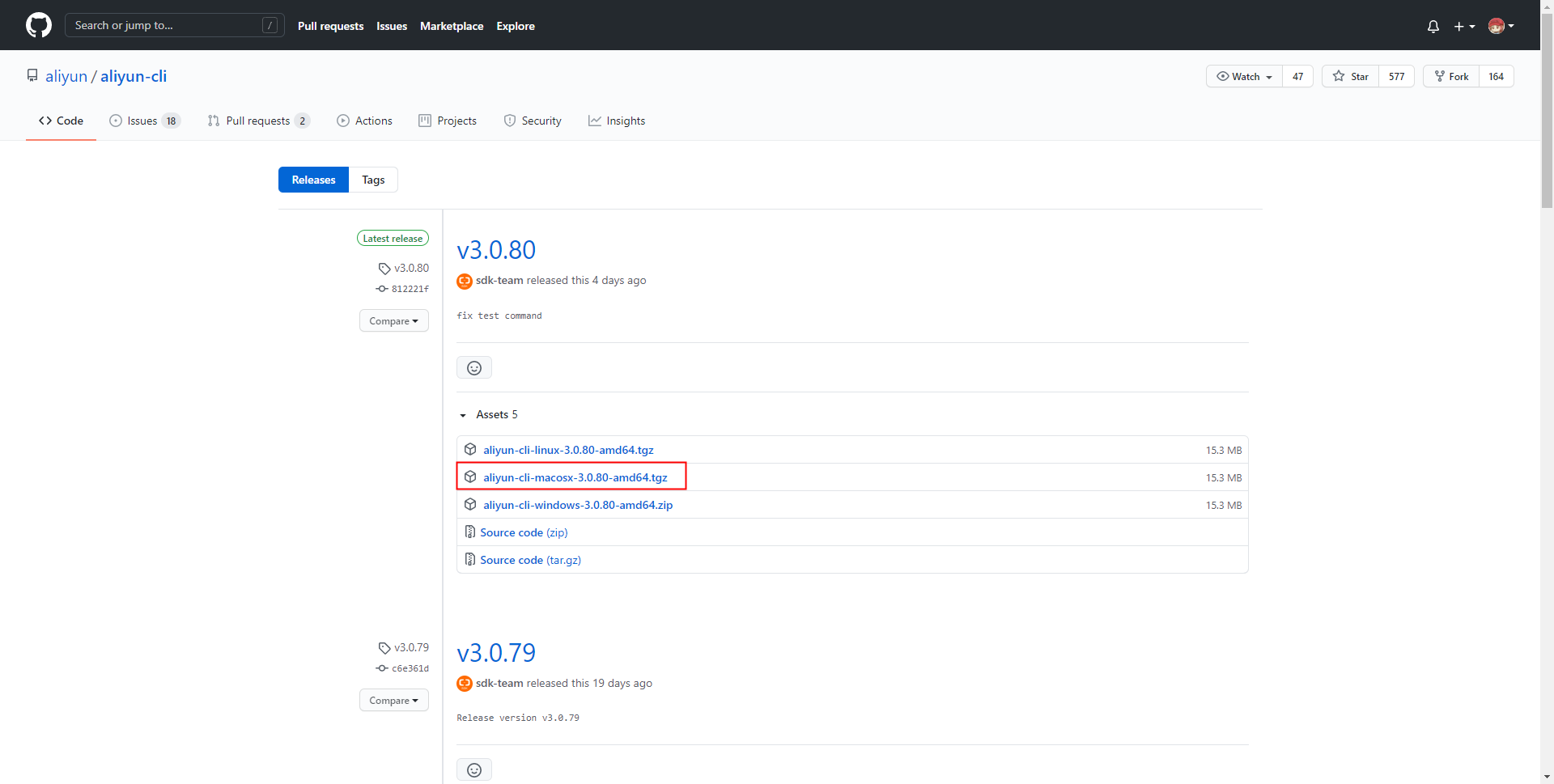Focus the Search or jump to field

click(x=175, y=25)
